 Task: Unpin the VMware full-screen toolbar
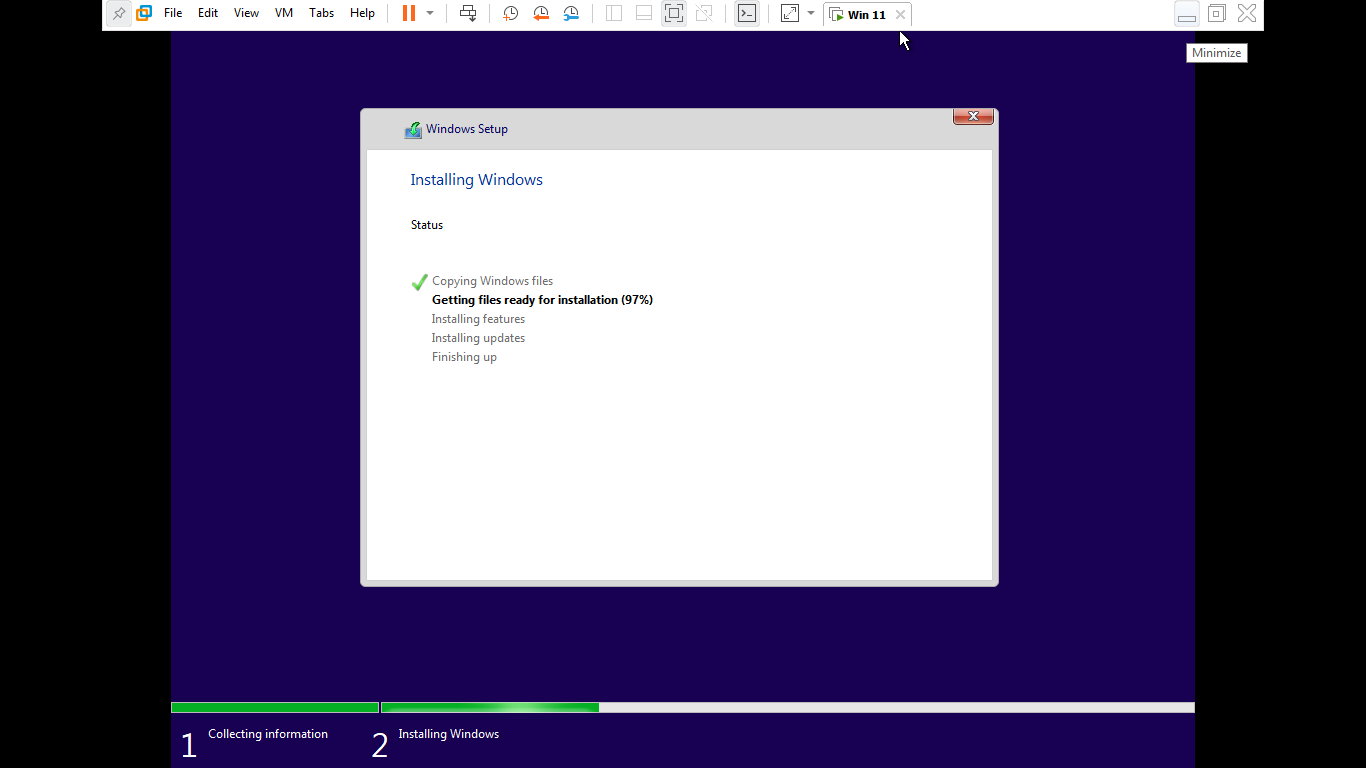(119, 14)
